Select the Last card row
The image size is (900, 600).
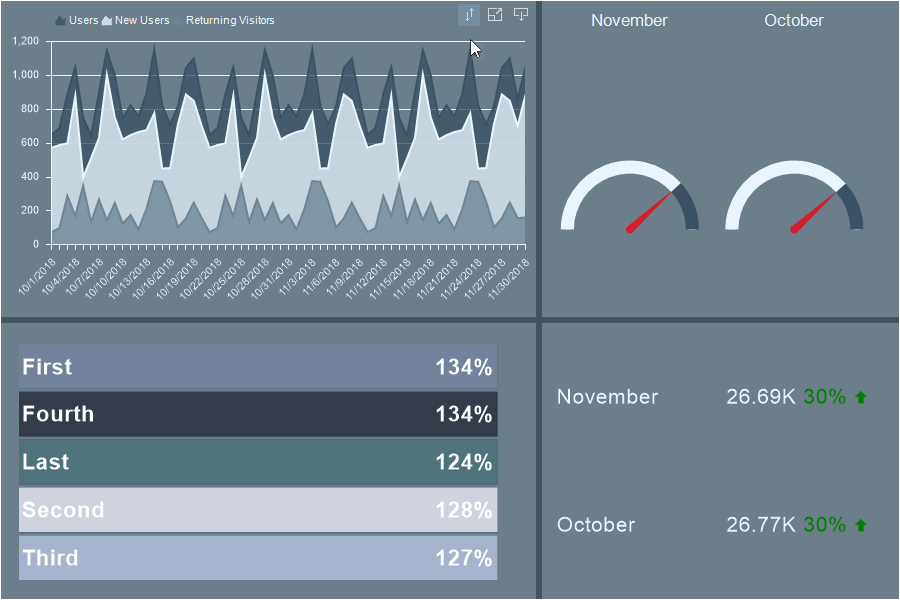[x=257, y=462]
